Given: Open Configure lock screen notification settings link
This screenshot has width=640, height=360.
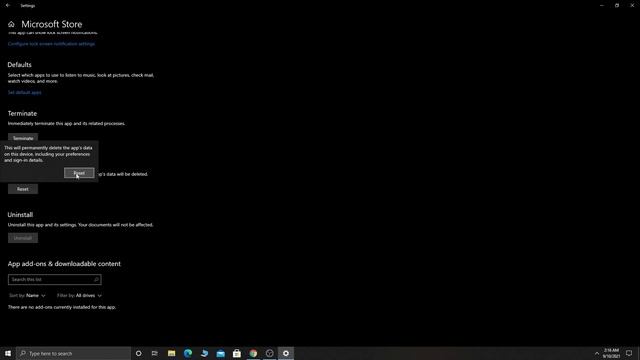Looking at the screenshot, I should point(51,44).
